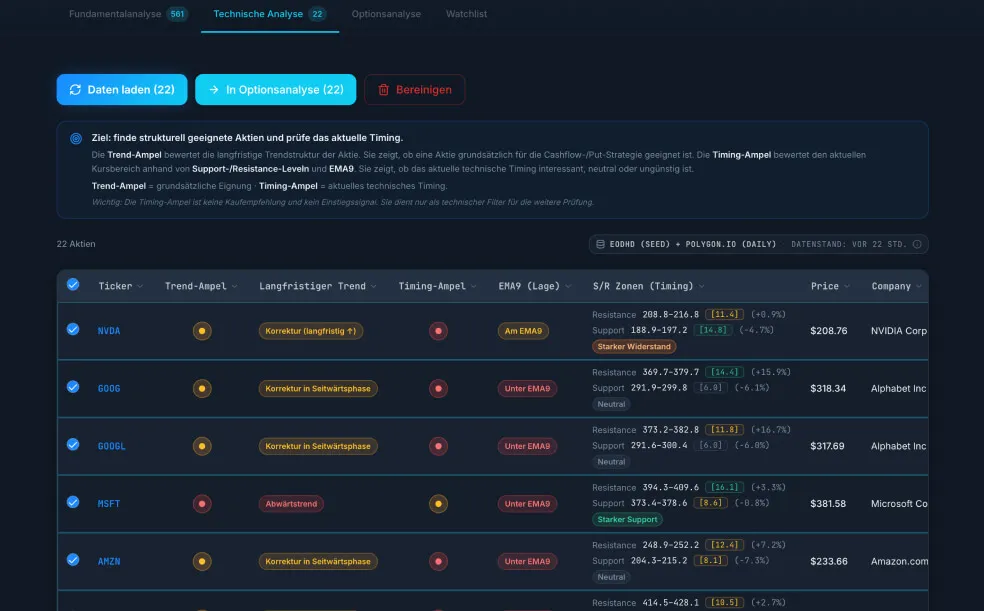This screenshot has height=611, width=984.
Task: Sort by the Ticker column header
Action: [x=120, y=286]
